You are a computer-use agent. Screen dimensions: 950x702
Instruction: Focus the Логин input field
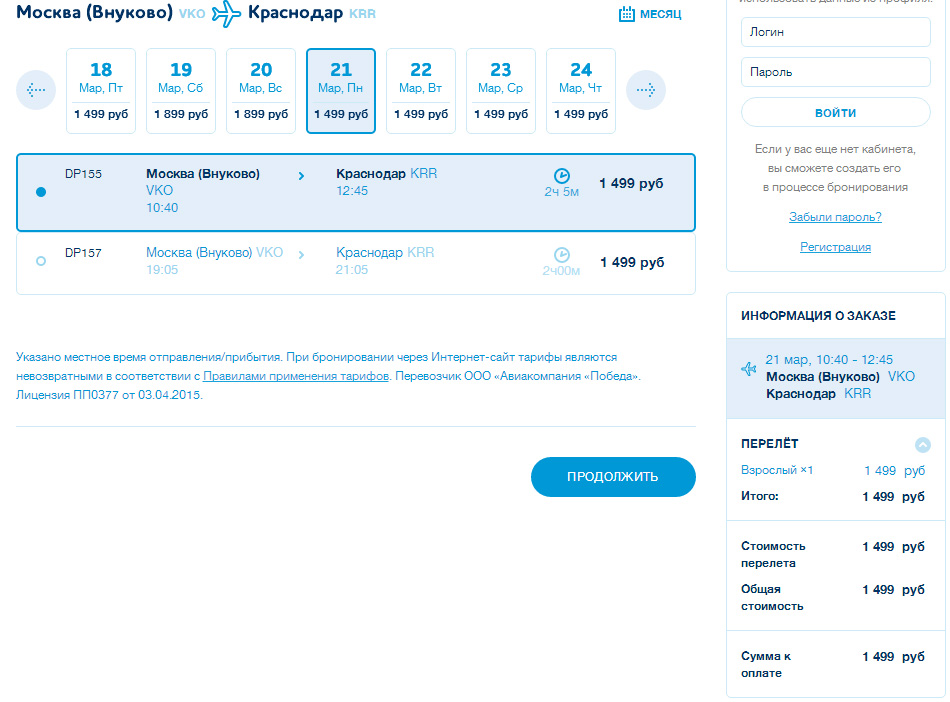(x=835, y=32)
